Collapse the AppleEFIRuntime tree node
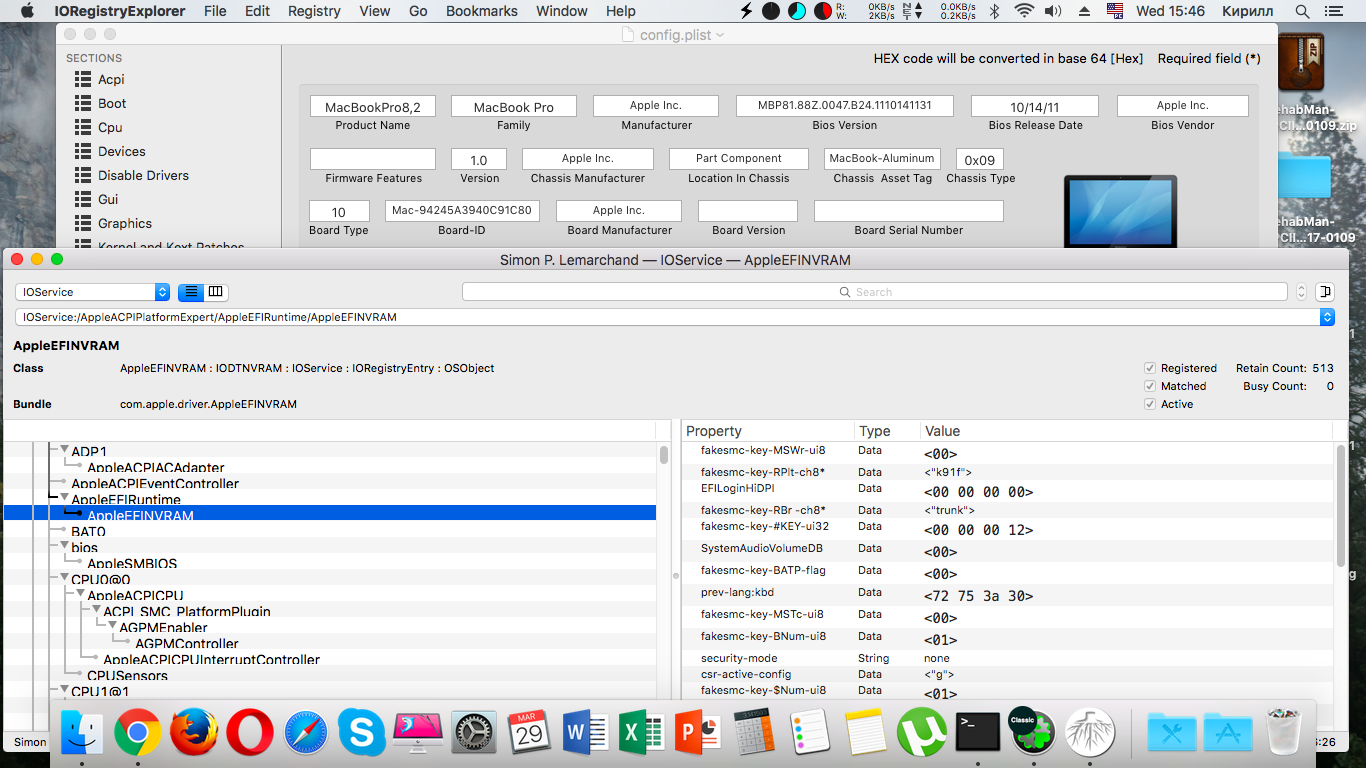The height and width of the screenshot is (768, 1366). 65,498
